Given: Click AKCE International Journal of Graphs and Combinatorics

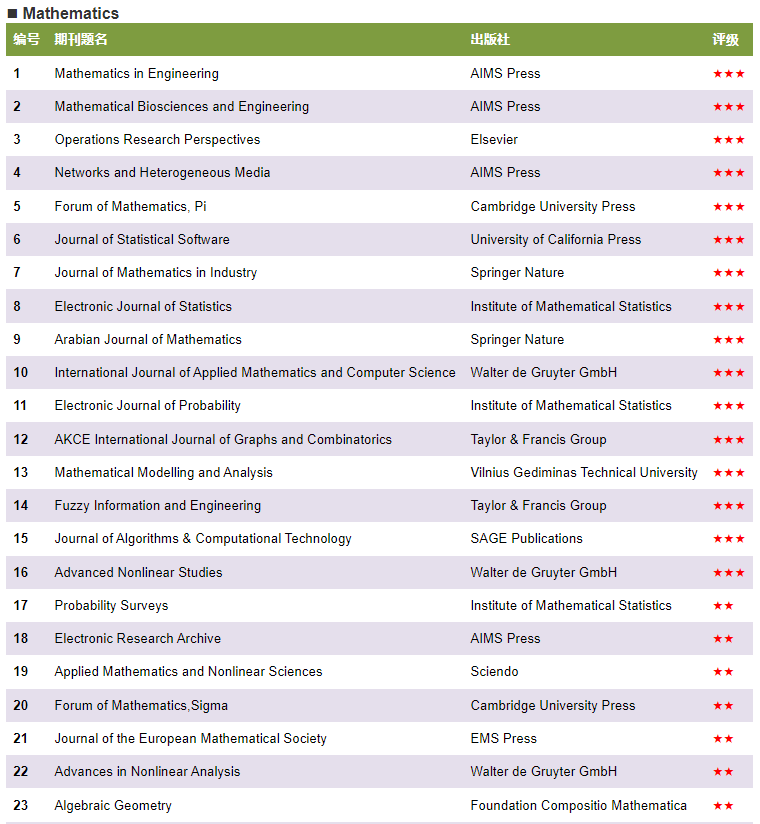Looking at the screenshot, I should (x=223, y=440).
